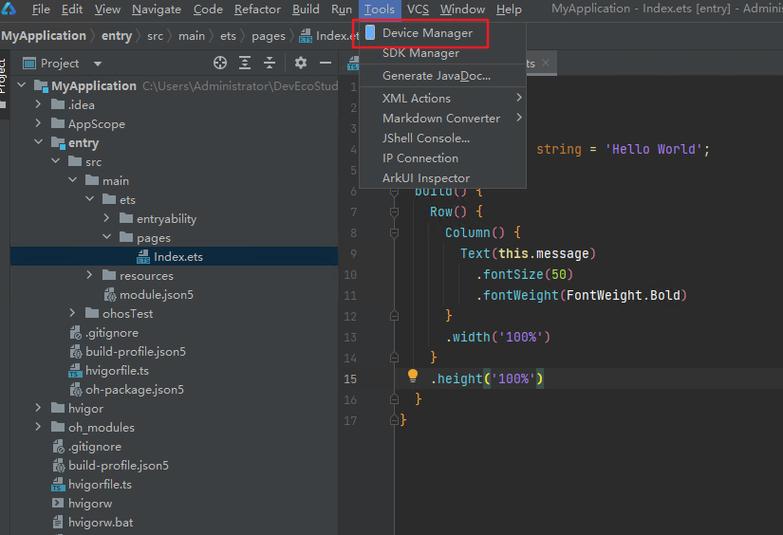Image resolution: width=783 pixels, height=535 pixels.
Task: Choose Generate JavaDoc... option
Action: [x=436, y=76]
